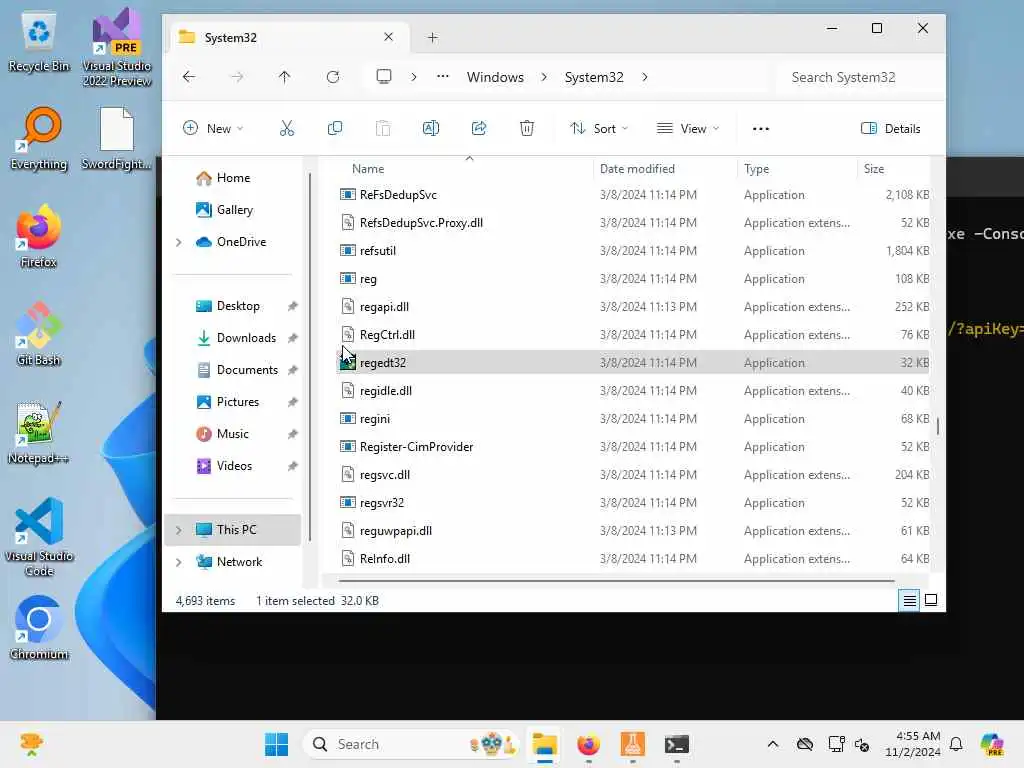Viewport: 1024px width, 768px height.
Task: Select Visual Studio 2022 Preview desktop icon
Action: coord(117,47)
